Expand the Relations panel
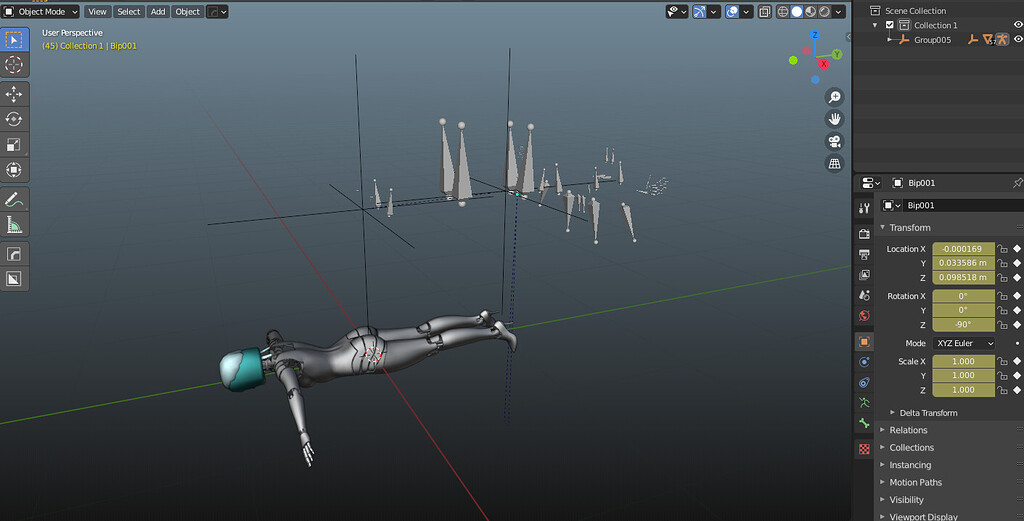The height and width of the screenshot is (521, 1024). 908,430
